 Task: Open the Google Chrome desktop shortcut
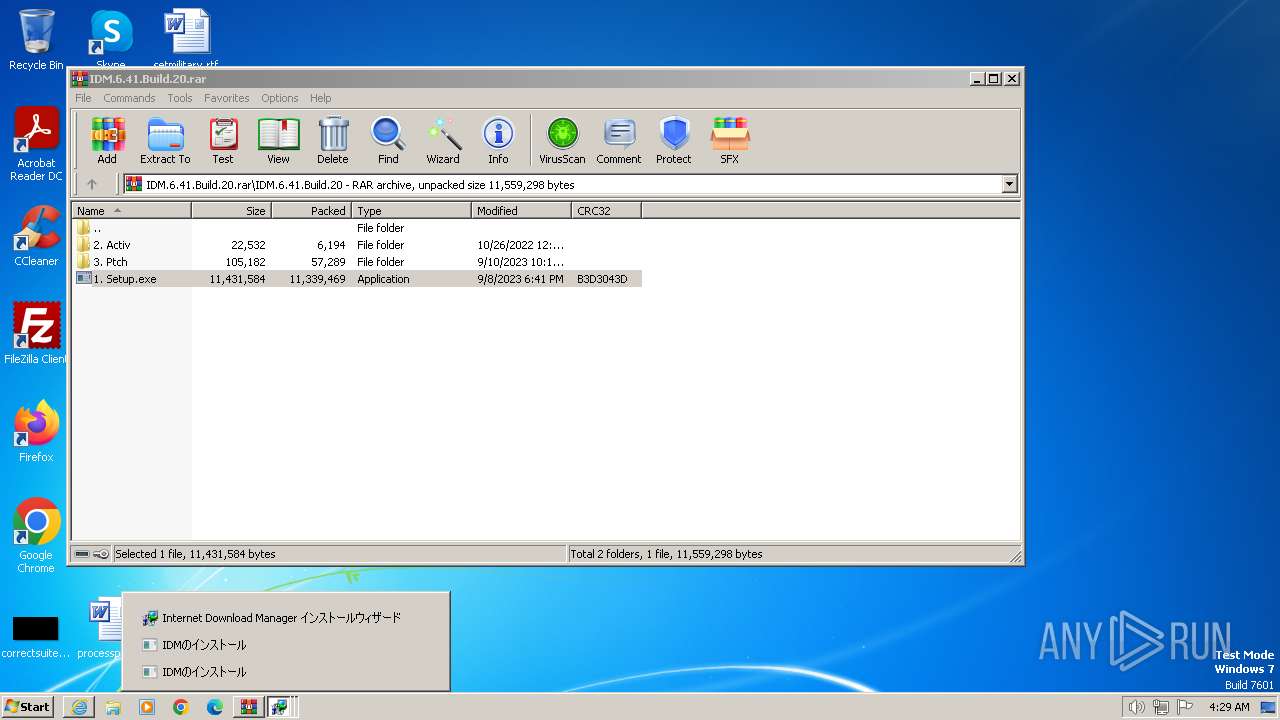pos(36,537)
